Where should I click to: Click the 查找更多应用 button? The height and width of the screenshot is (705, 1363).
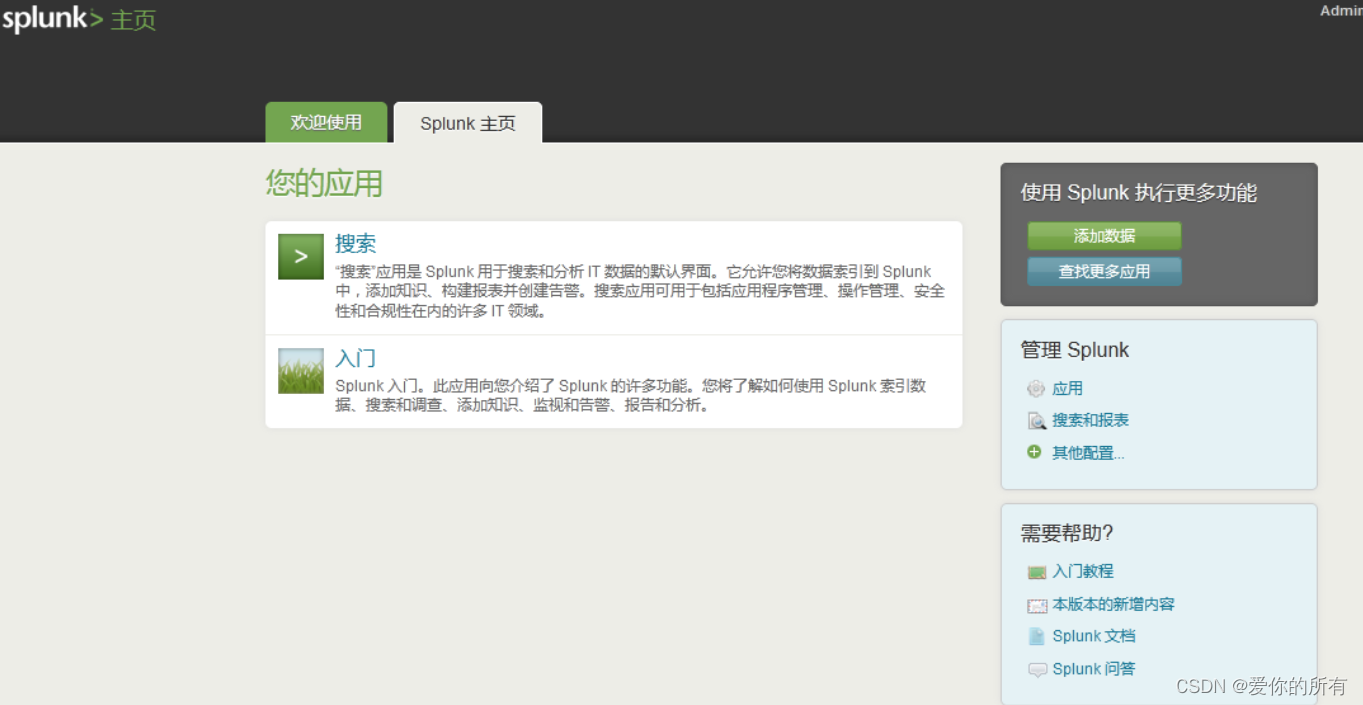pyautogui.click(x=1104, y=271)
